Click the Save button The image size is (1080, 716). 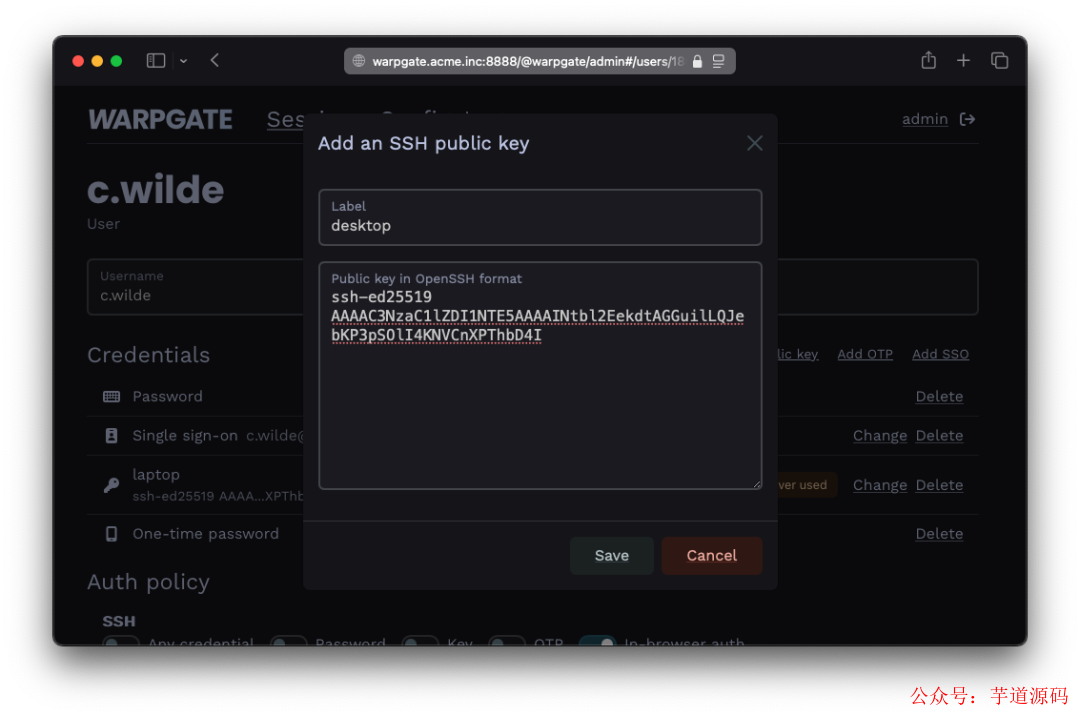click(611, 556)
